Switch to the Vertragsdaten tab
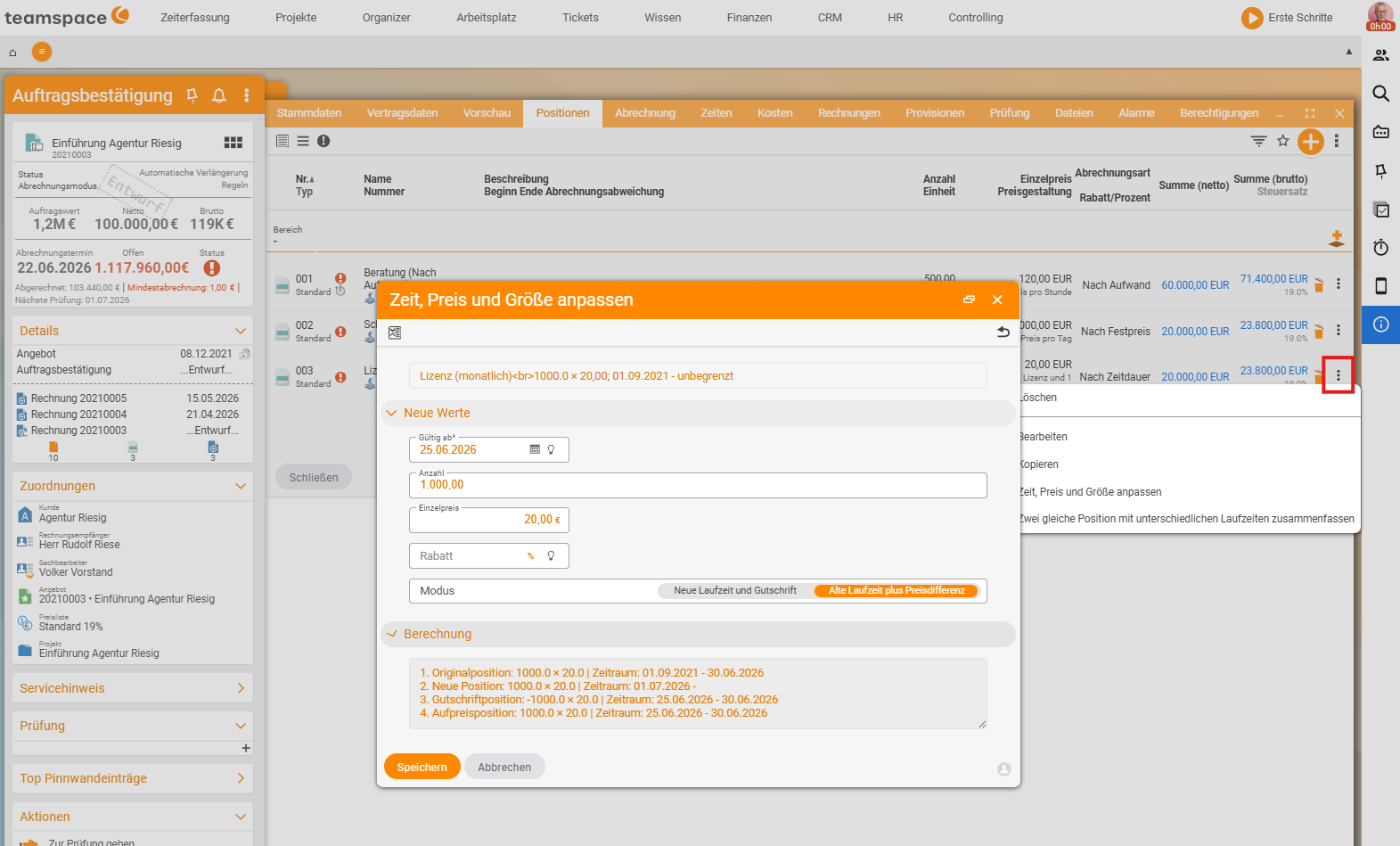The image size is (1400, 846). coord(402,113)
